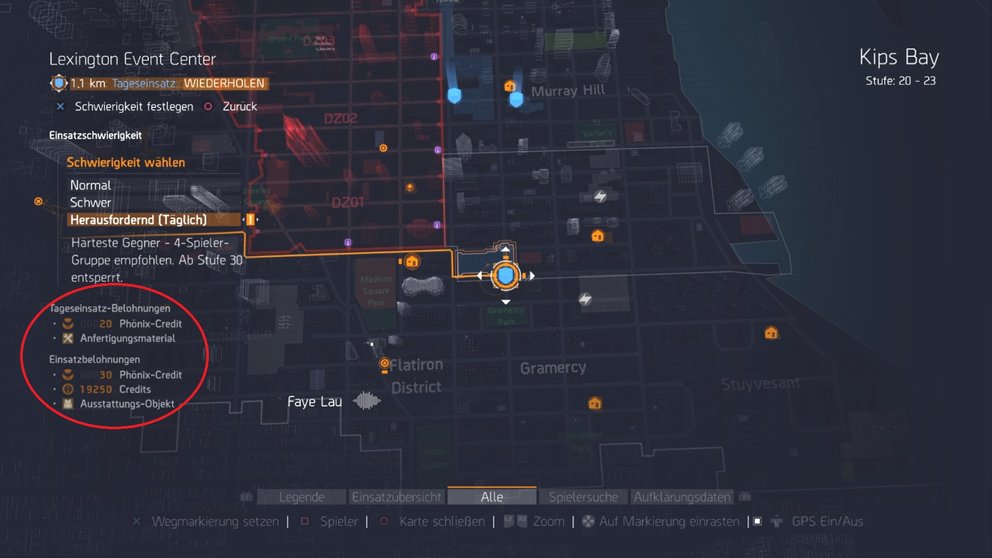Click the highlighted Lexington mission shield cursor
992x558 pixels.
[505, 276]
